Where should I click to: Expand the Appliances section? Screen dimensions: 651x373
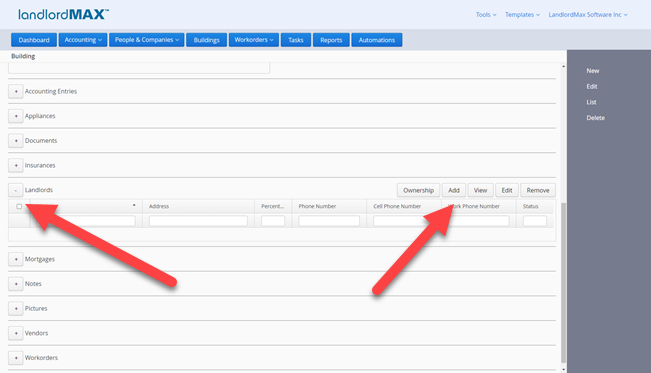[x=16, y=116]
